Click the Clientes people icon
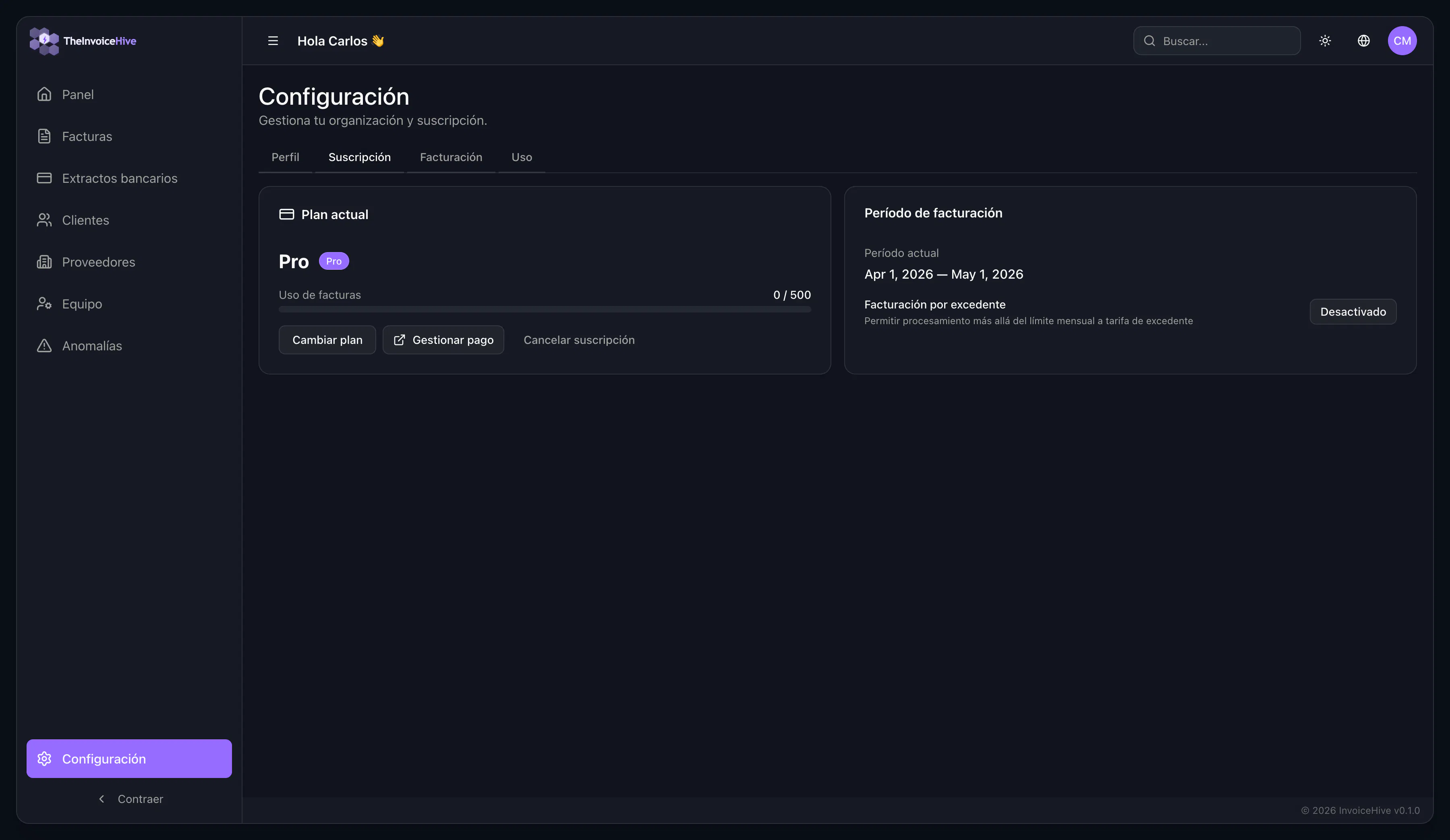The height and width of the screenshot is (840, 1450). 44,220
